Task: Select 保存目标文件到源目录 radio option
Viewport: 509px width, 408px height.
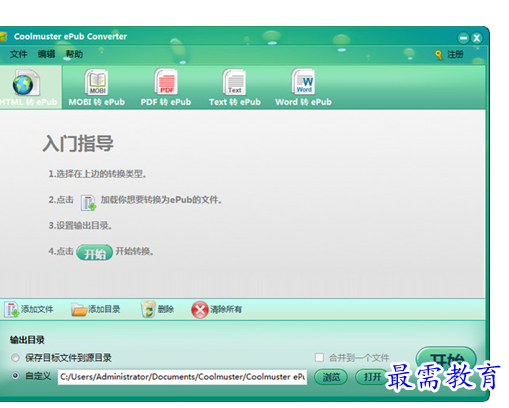Action: [15, 358]
